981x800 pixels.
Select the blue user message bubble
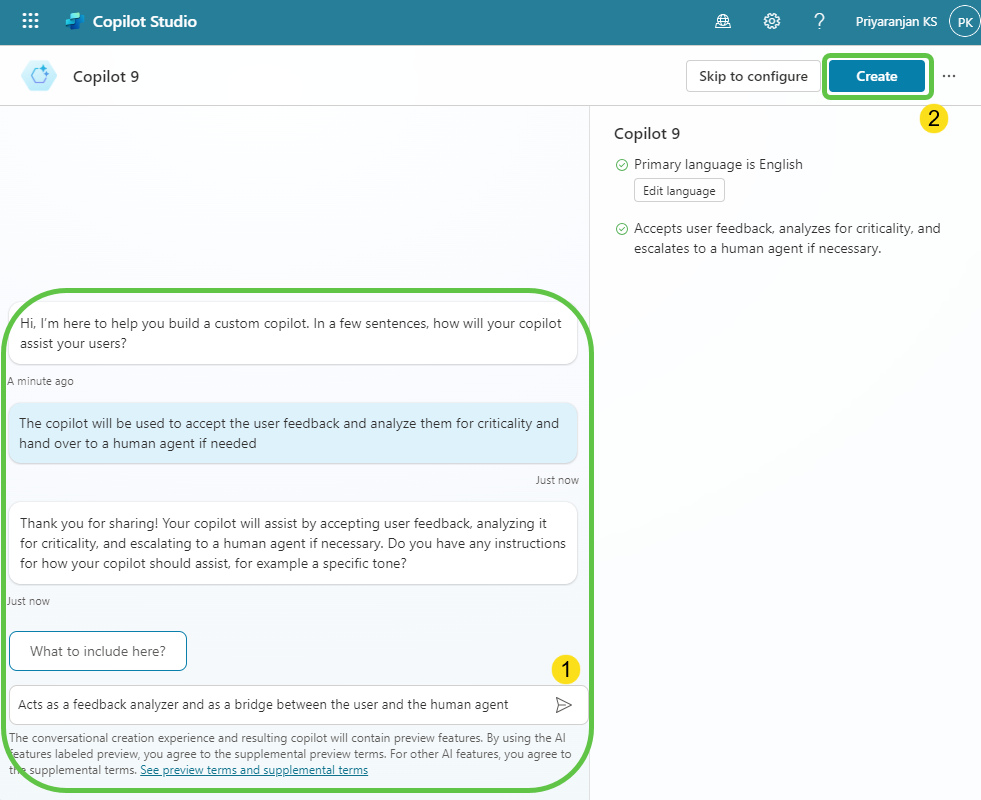[x=292, y=433]
